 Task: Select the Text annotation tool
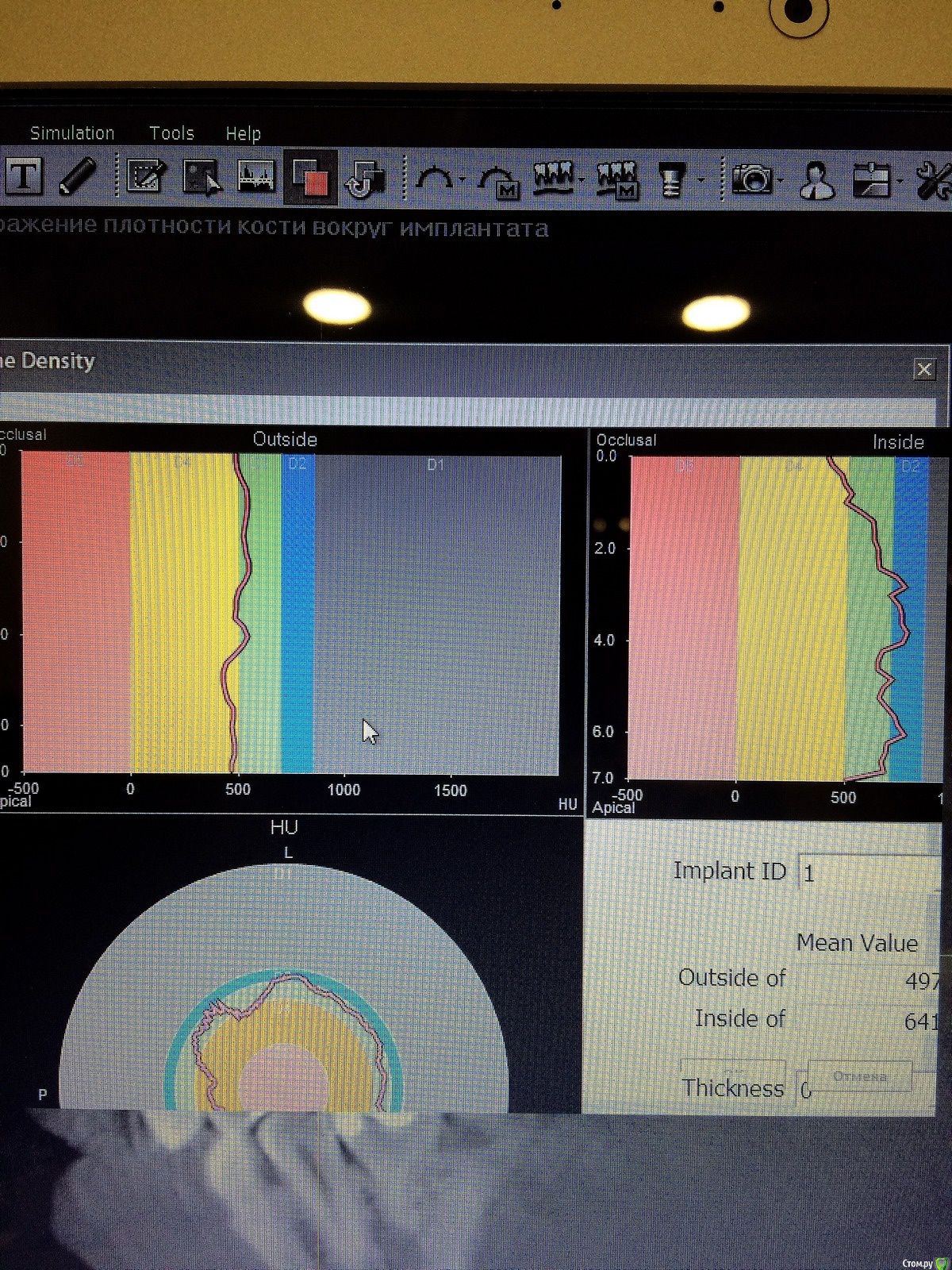point(24,176)
